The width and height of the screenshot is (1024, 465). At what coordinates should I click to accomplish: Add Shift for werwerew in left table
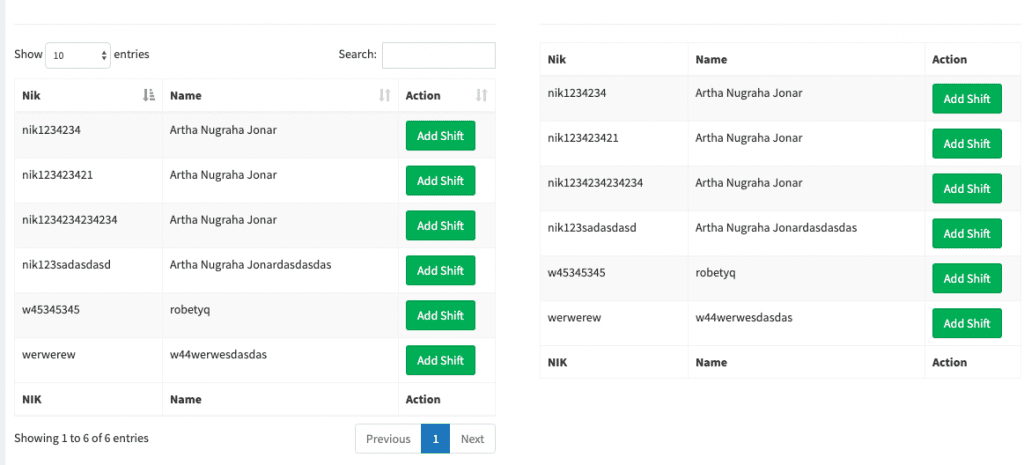tap(440, 361)
